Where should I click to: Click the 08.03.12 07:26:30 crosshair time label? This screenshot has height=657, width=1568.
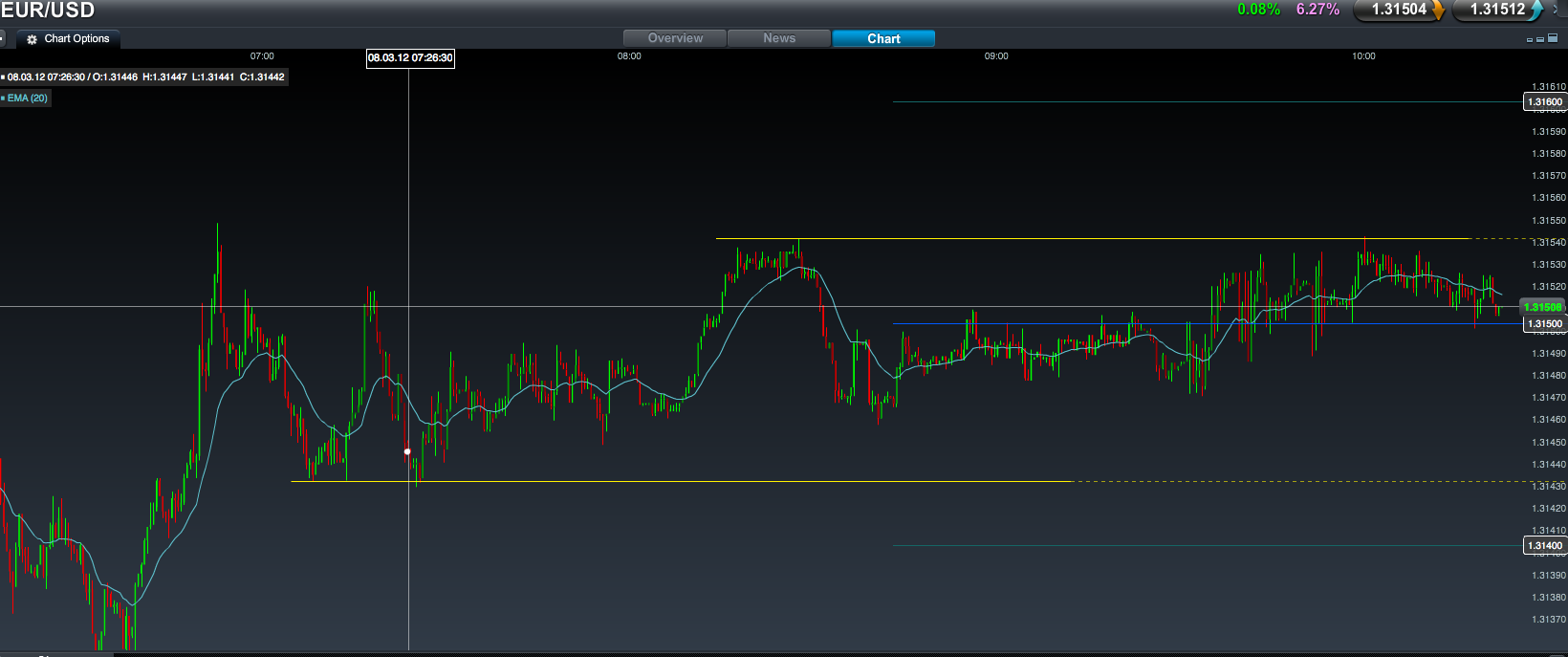(410, 58)
